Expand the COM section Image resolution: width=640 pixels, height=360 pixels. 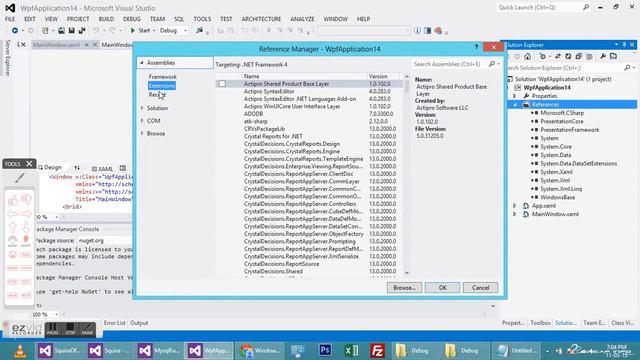click(142, 121)
